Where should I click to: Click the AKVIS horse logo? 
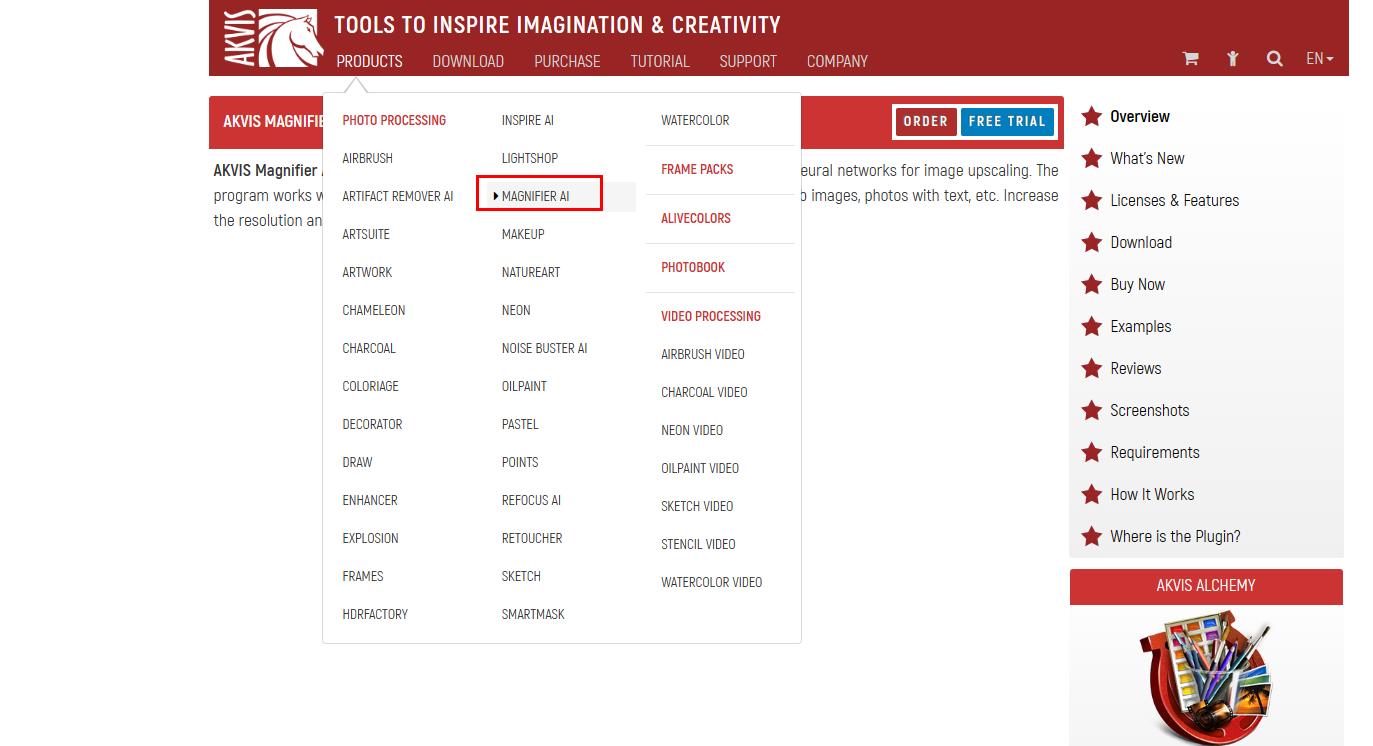(x=273, y=38)
